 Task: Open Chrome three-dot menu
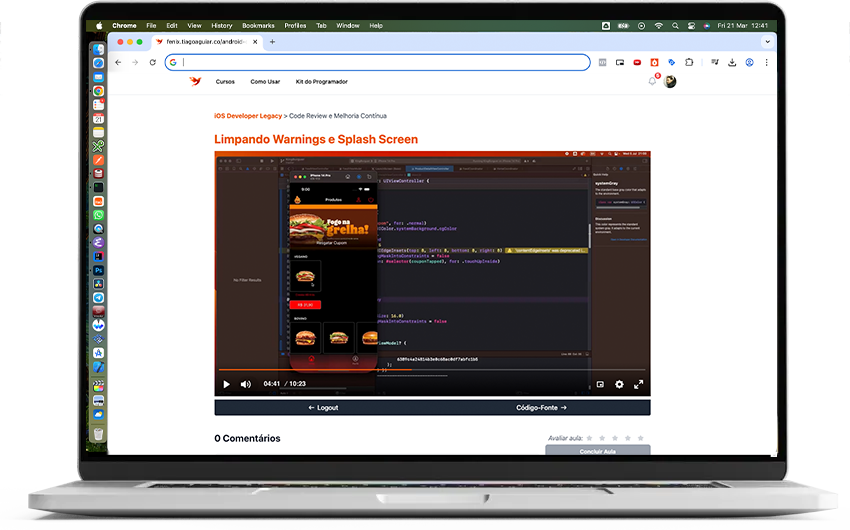(x=767, y=62)
